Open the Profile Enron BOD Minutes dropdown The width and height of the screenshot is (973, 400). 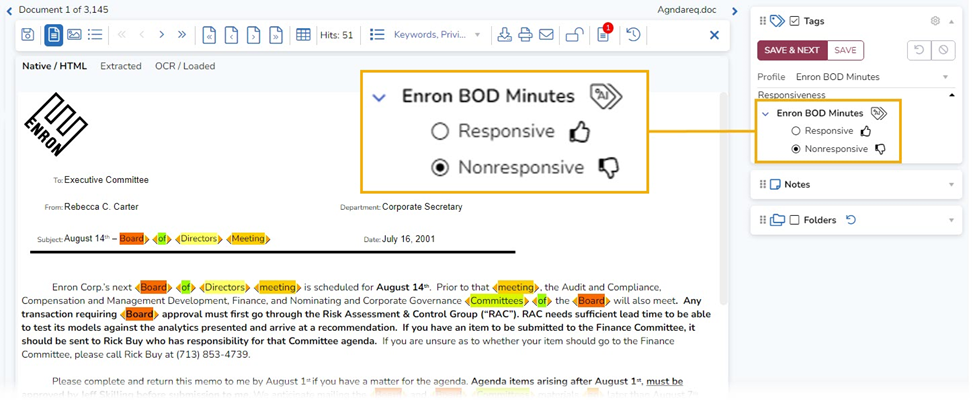(872, 77)
